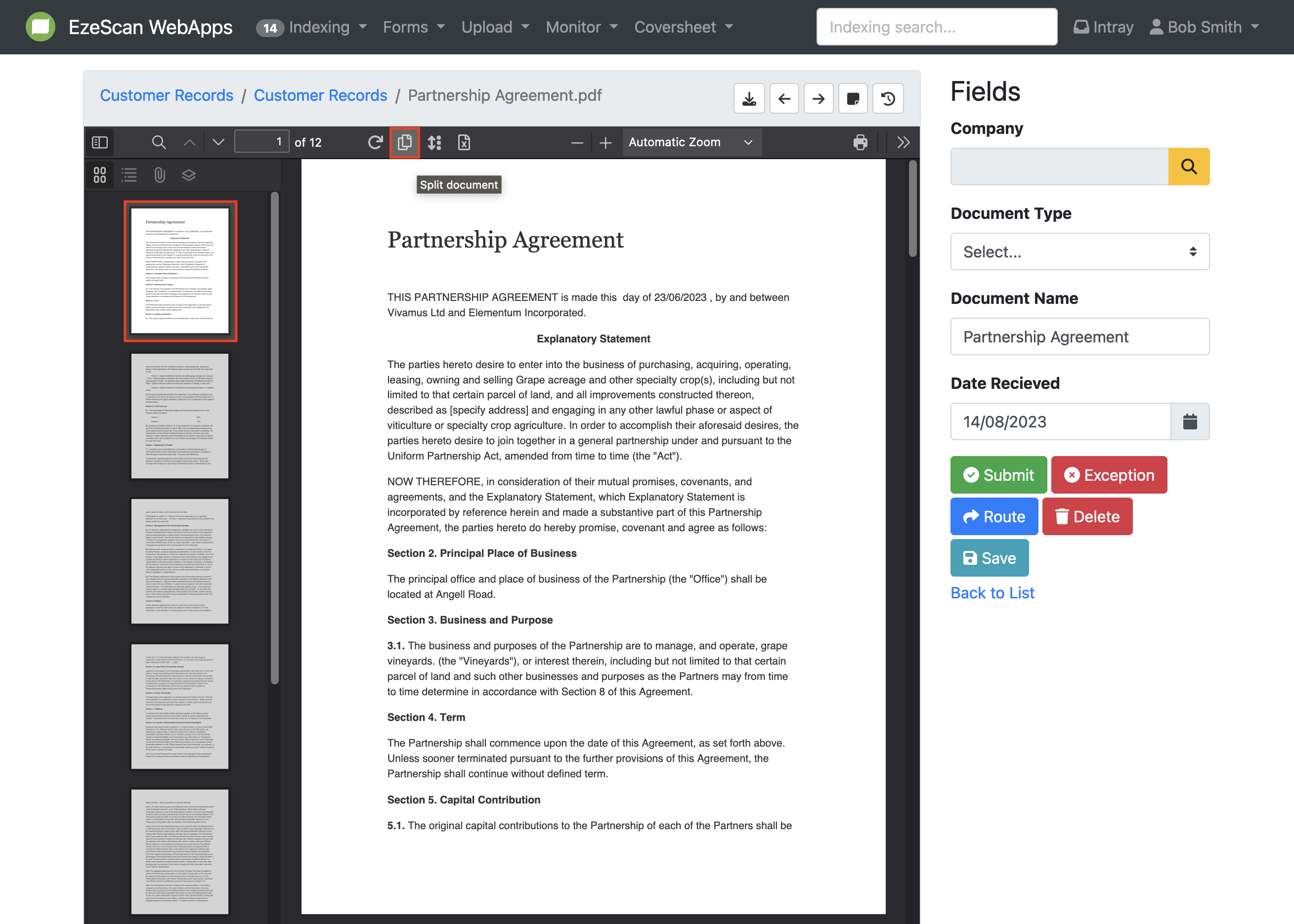Open the Bob Smith user menu

click(1204, 27)
